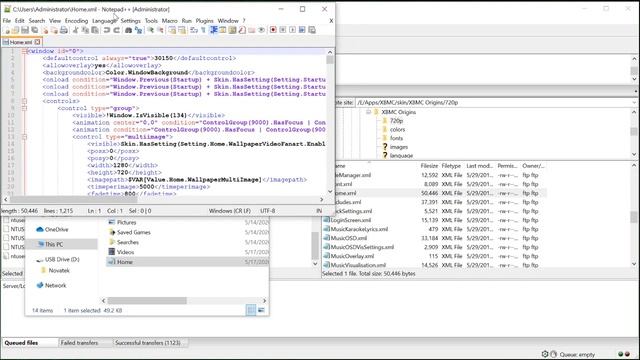
Task: Select colors folder in remote tree
Action: pos(397,129)
